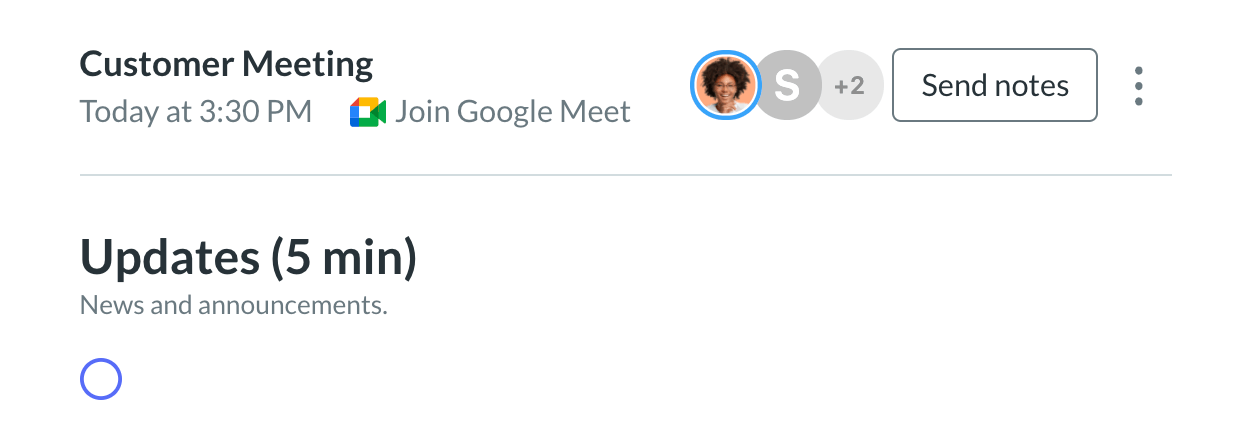1248x448 pixels.
Task: Open the Customer Meeting title
Action: point(226,65)
